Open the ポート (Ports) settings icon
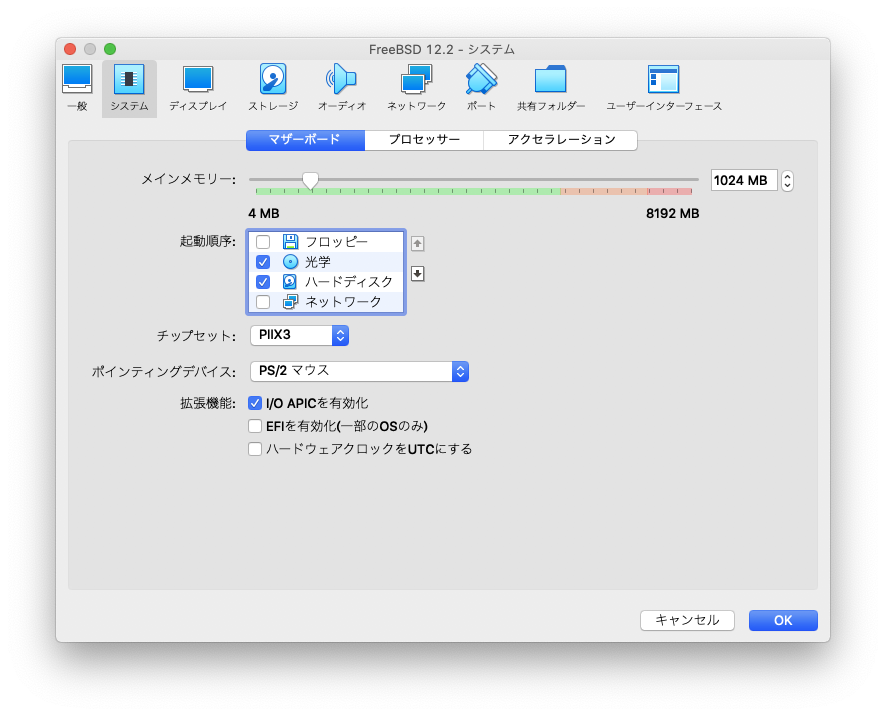Viewport: 886px width, 716px height. [x=481, y=87]
